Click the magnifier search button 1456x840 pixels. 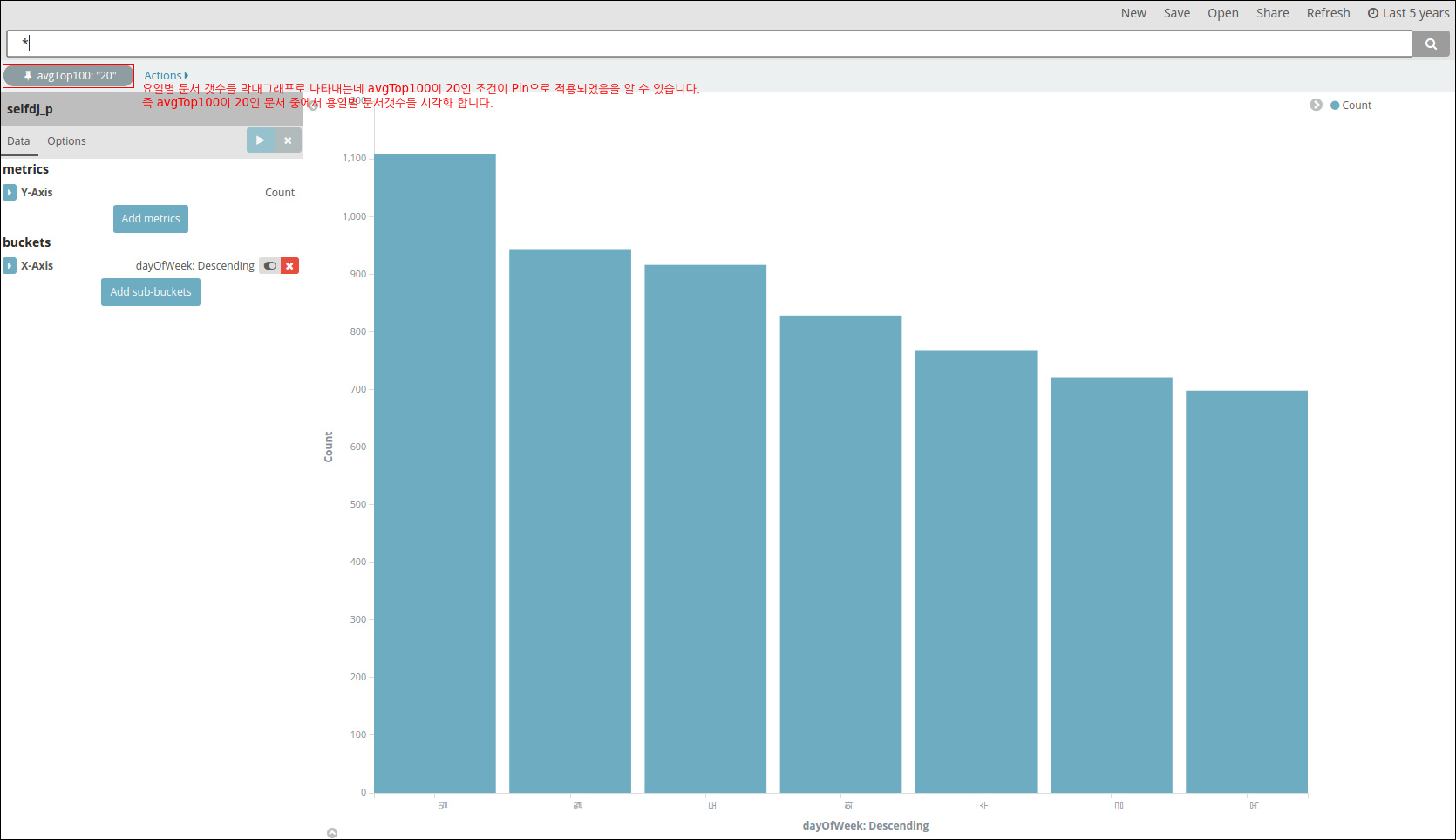point(1431,44)
